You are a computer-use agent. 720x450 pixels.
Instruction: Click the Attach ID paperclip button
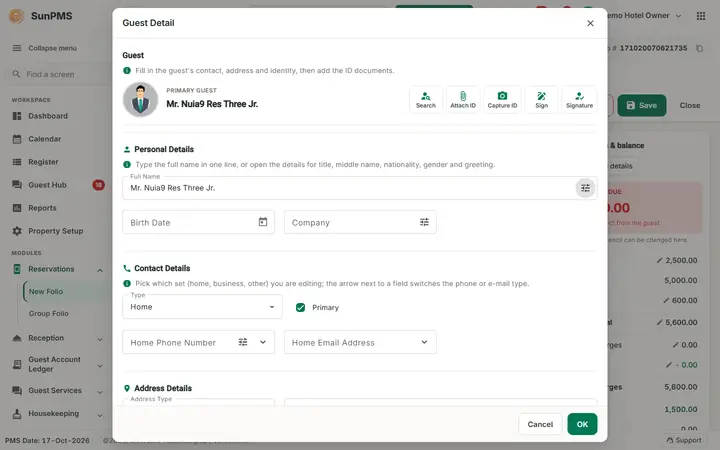pos(462,99)
